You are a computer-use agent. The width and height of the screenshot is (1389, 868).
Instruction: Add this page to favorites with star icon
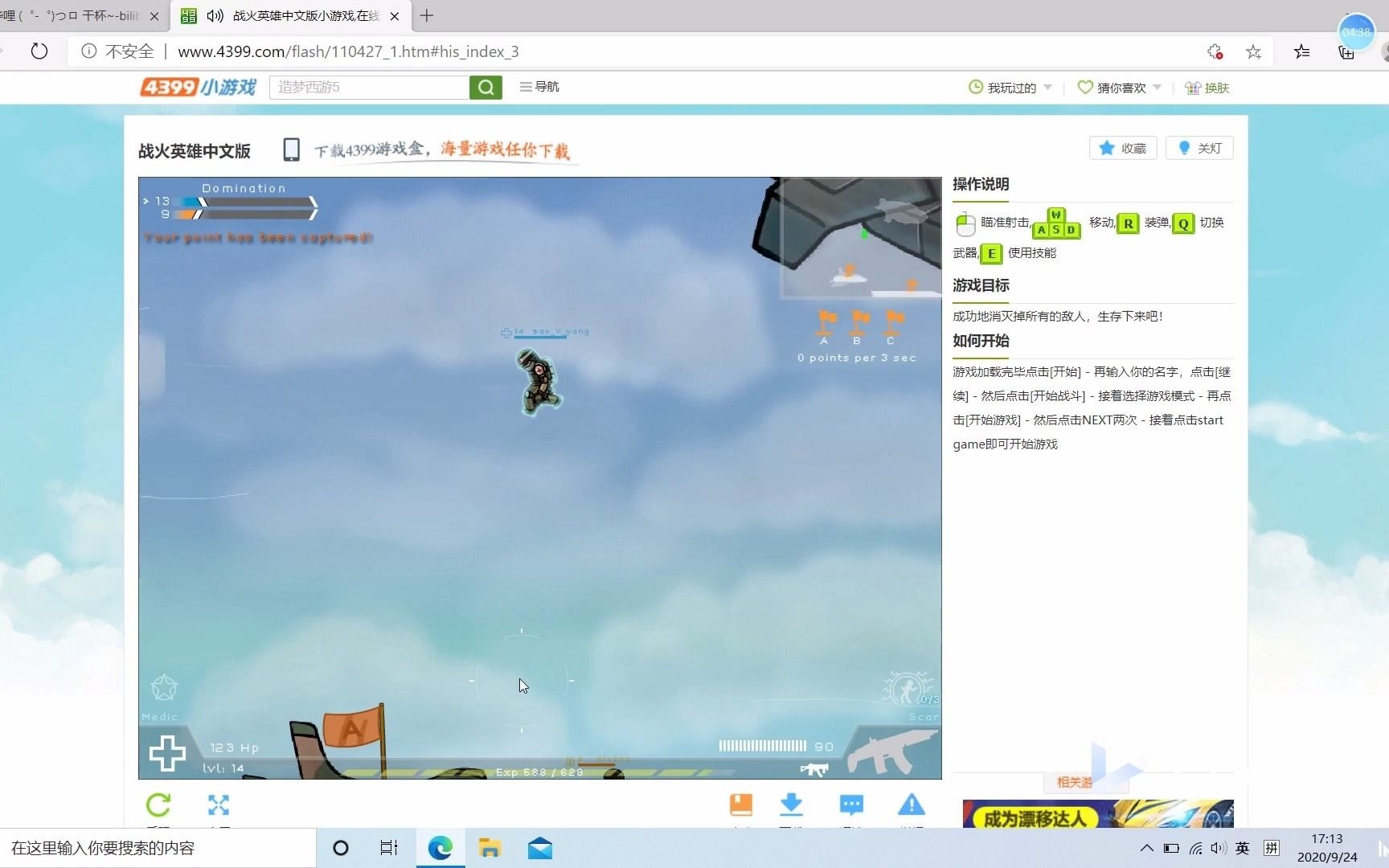click(1253, 52)
